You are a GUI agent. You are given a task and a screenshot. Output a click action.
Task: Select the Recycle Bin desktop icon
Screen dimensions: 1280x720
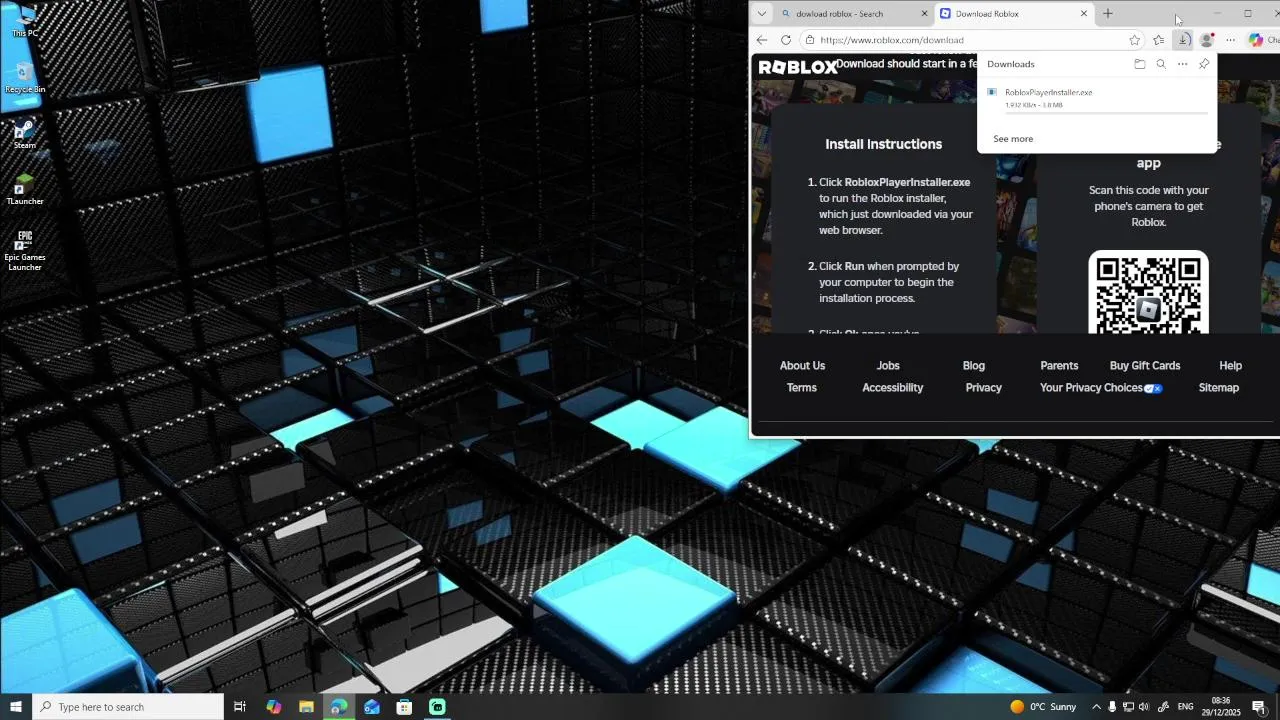click(x=25, y=76)
